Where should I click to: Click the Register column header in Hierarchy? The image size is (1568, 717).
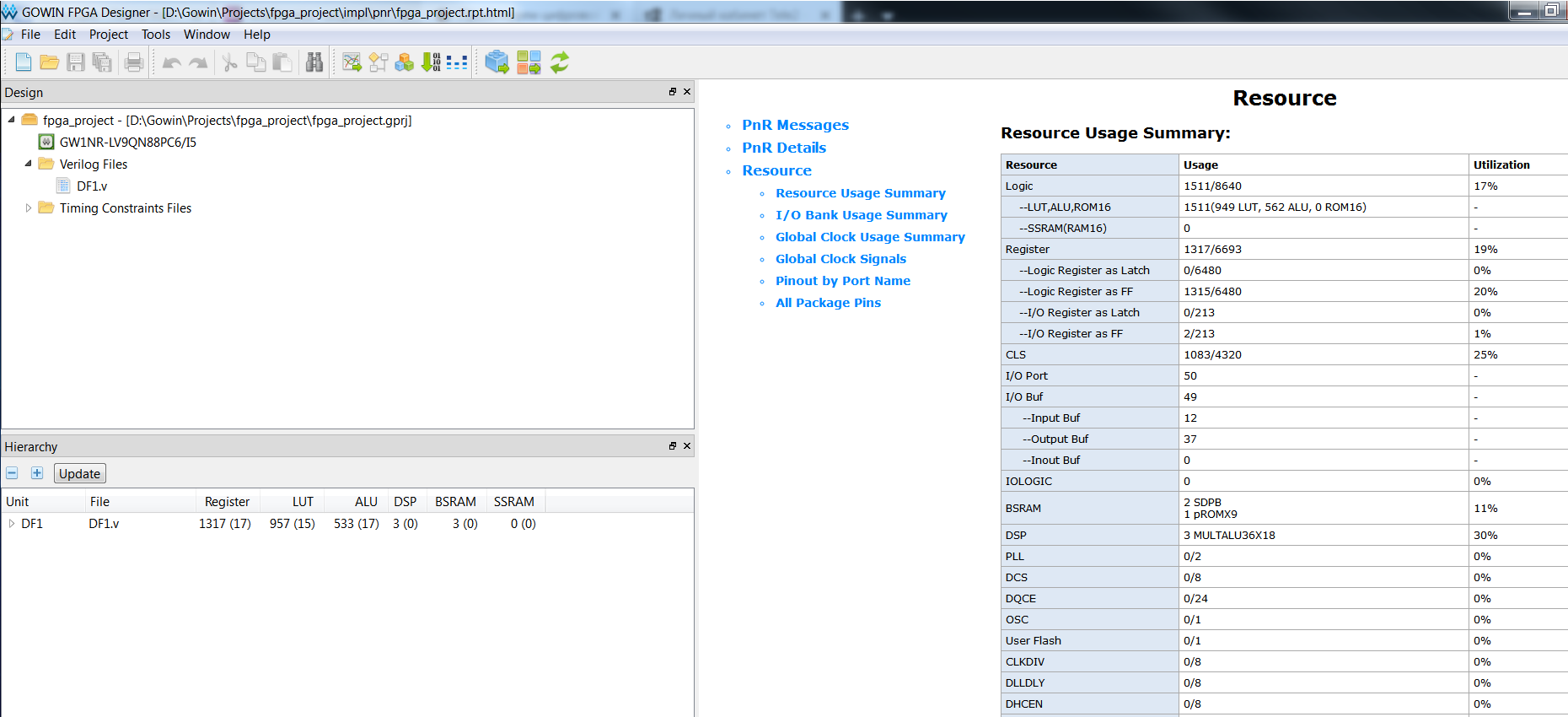click(227, 501)
